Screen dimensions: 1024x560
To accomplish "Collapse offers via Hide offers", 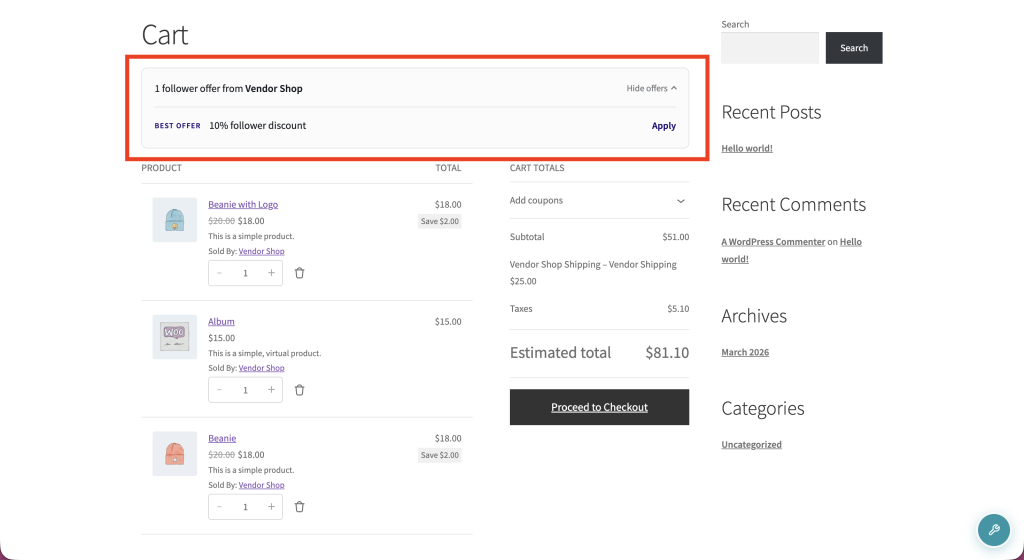I will coord(651,88).
